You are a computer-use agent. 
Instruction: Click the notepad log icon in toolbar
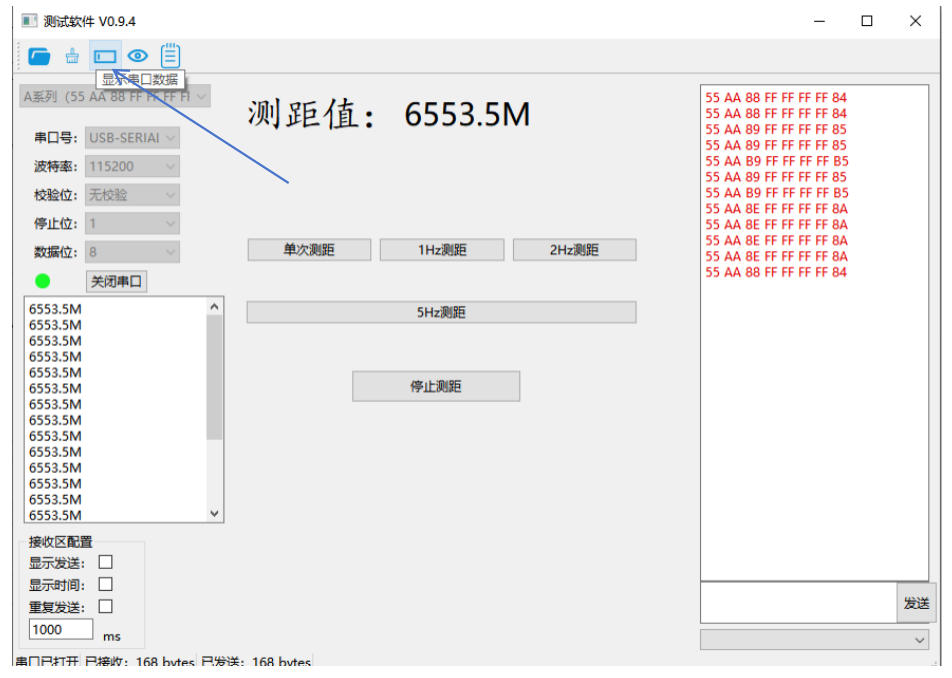click(x=171, y=56)
